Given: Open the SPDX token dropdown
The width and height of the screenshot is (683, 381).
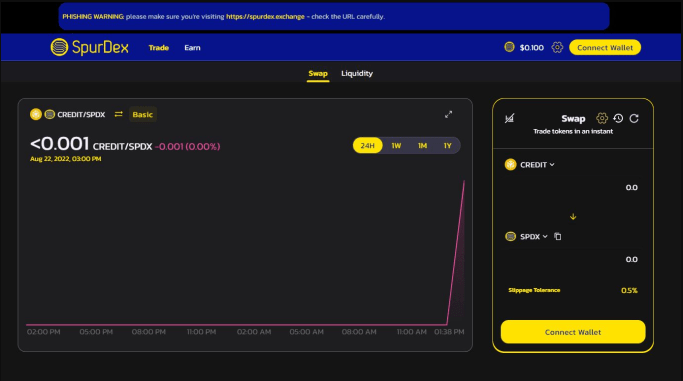Looking at the screenshot, I should click(534, 236).
